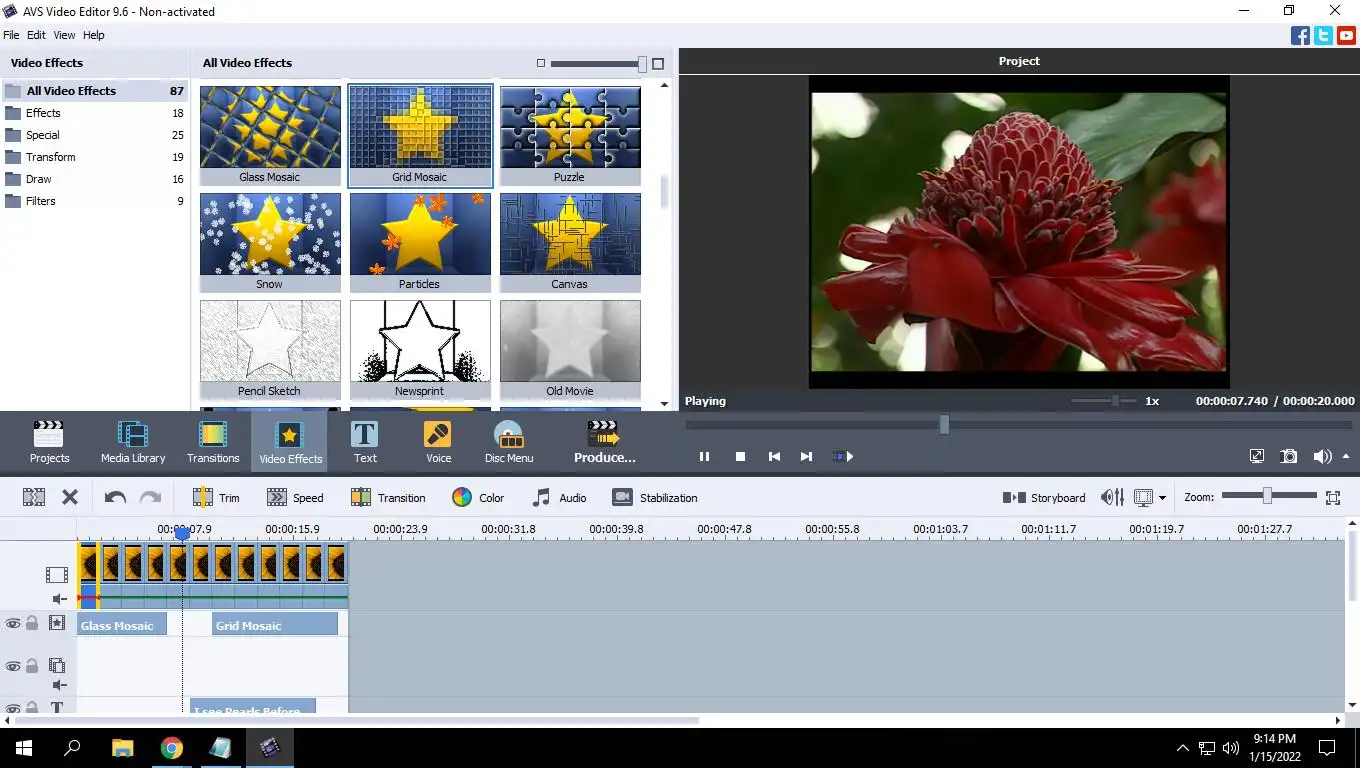Select the Special category folder
This screenshot has height=768, width=1360.
pos(95,135)
